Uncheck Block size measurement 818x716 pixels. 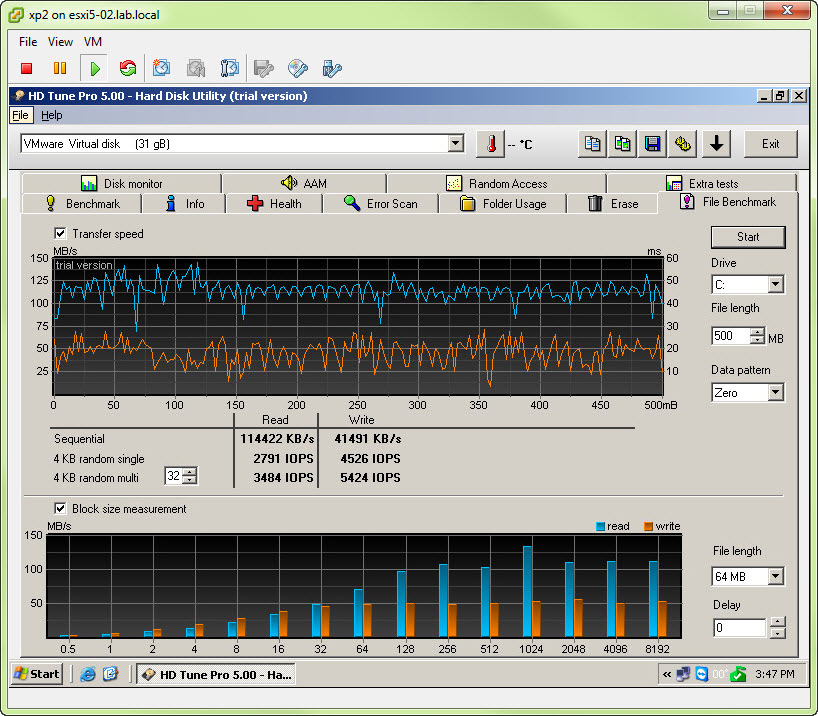click(x=61, y=509)
